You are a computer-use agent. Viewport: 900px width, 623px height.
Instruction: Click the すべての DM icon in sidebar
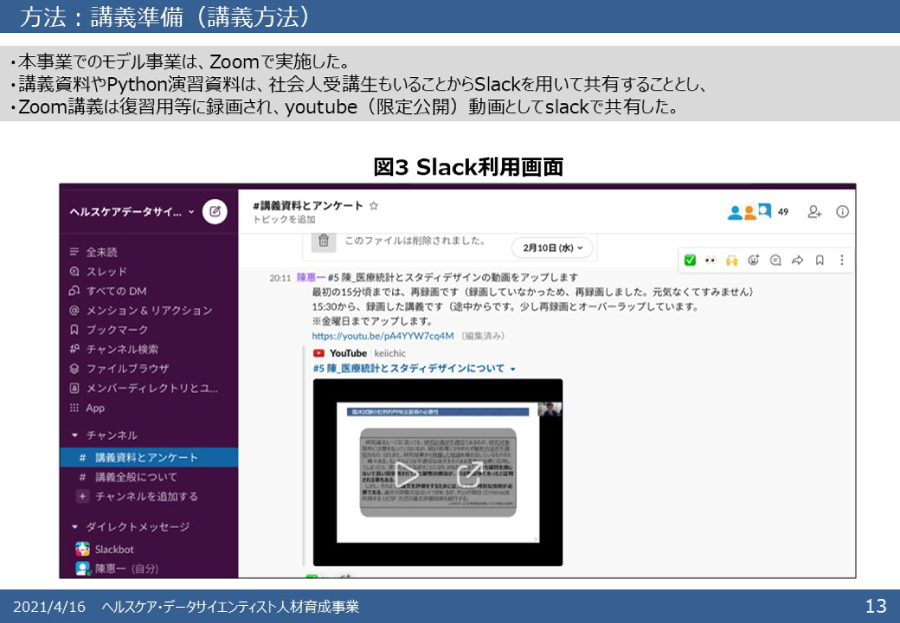pyautogui.click(x=74, y=291)
